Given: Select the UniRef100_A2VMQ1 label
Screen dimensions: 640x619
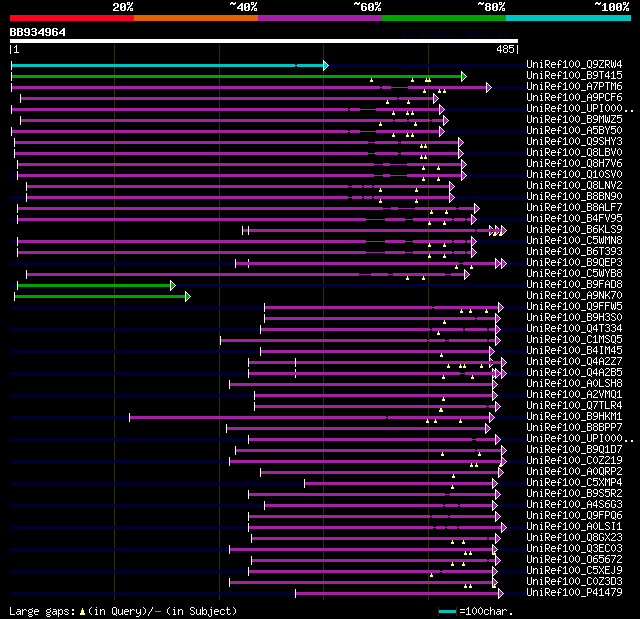Looking at the screenshot, I should pyautogui.click(x=574, y=395).
